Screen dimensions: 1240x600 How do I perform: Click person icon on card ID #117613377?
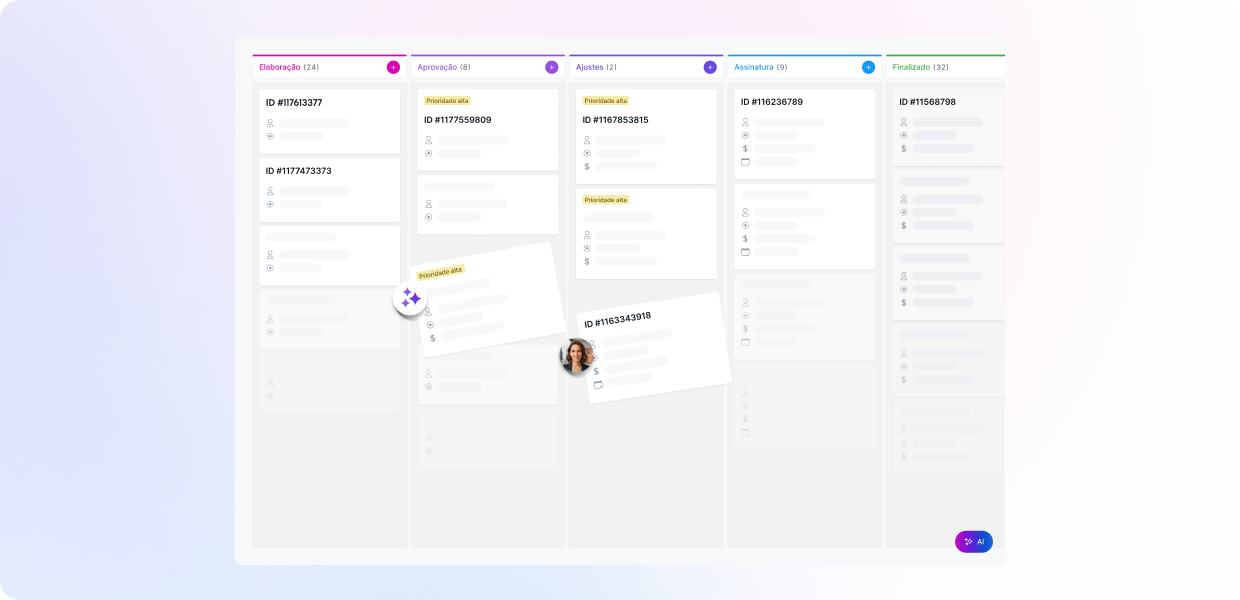click(270, 123)
